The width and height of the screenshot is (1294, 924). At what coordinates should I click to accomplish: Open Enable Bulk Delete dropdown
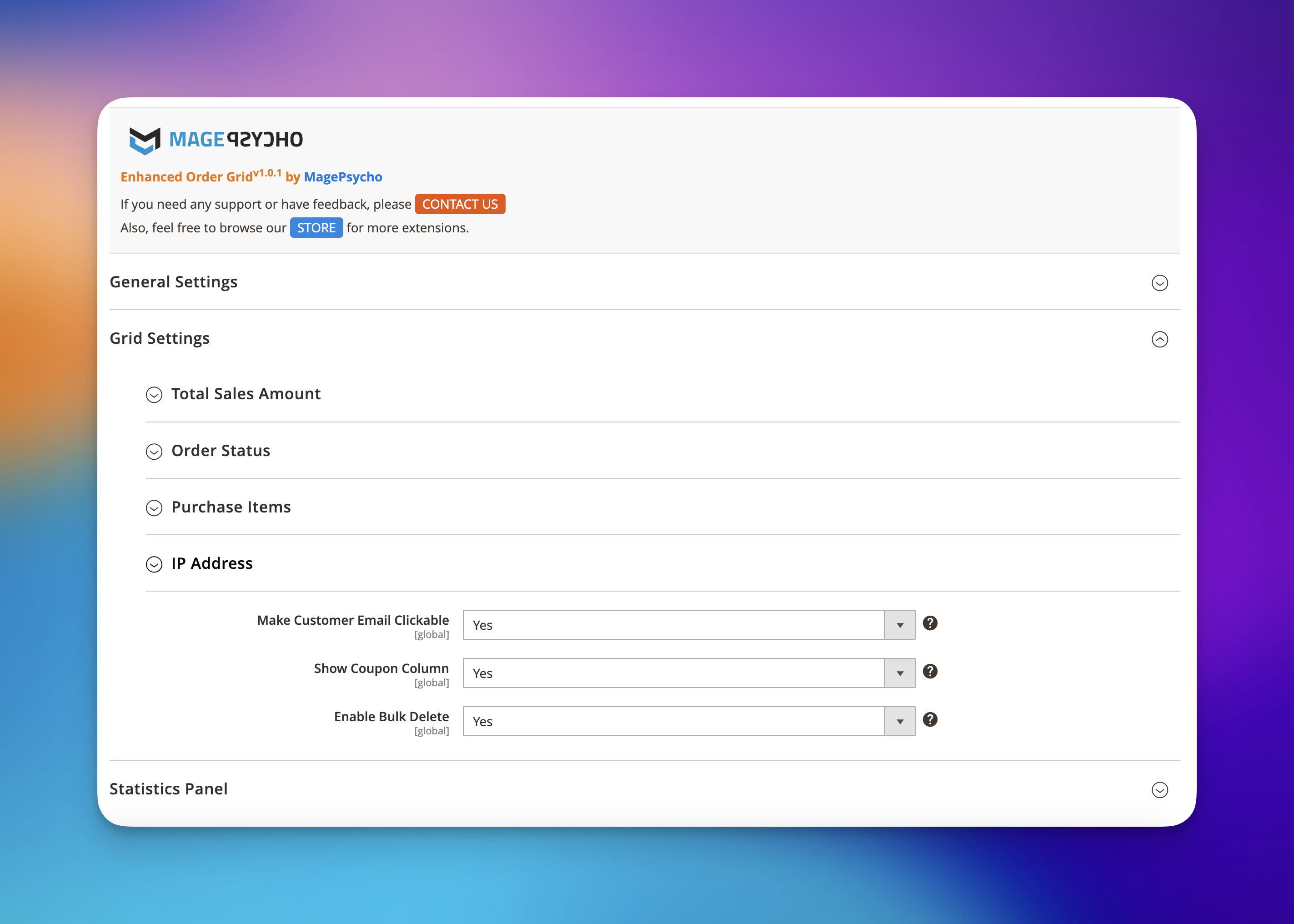[x=689, y=722]
